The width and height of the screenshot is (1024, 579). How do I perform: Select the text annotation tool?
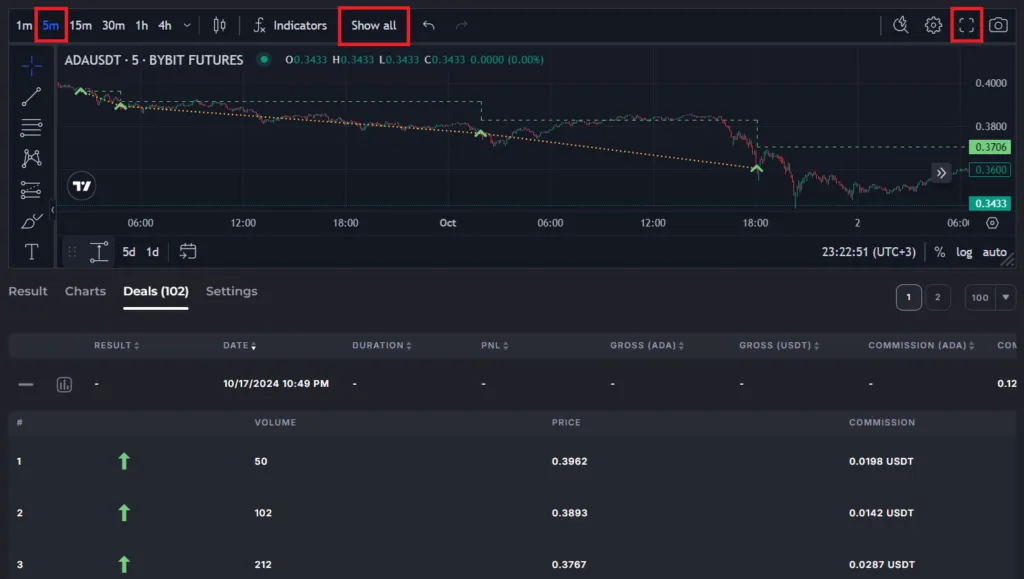(x=31, y=252)
